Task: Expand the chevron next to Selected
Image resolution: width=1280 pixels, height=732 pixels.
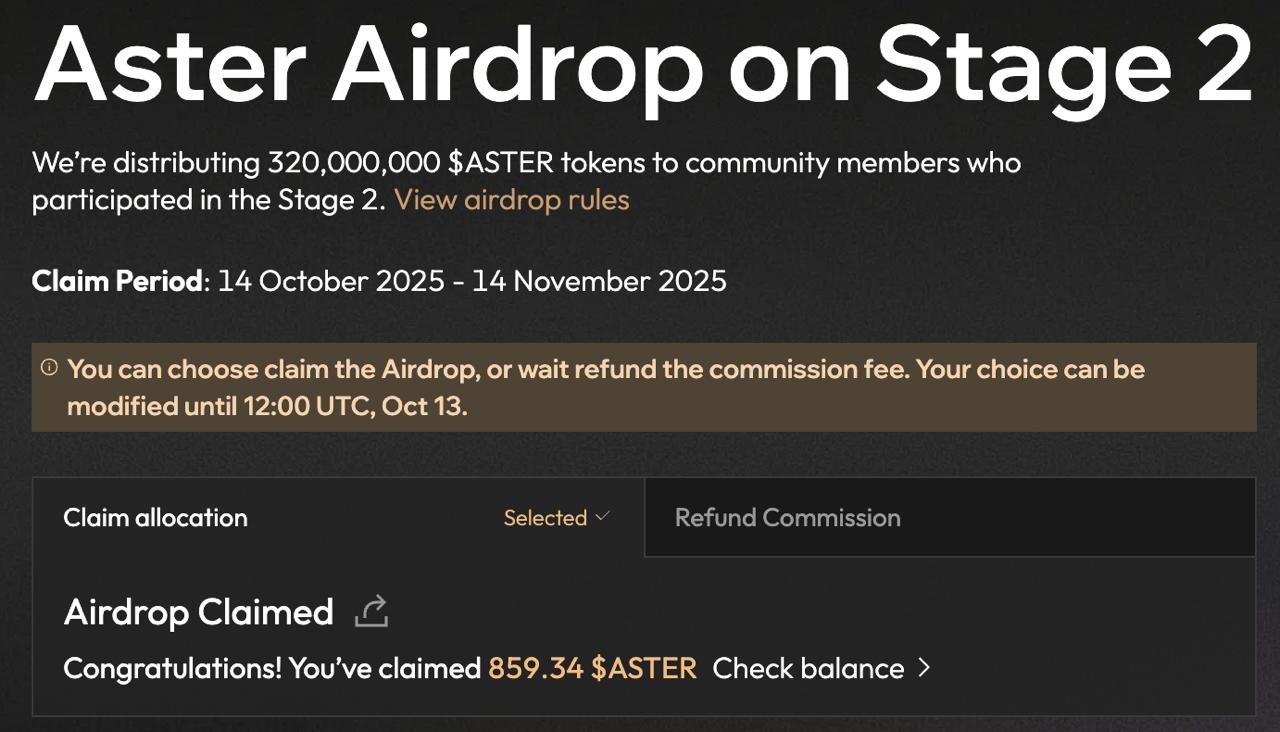Action: tap(602, 517)
